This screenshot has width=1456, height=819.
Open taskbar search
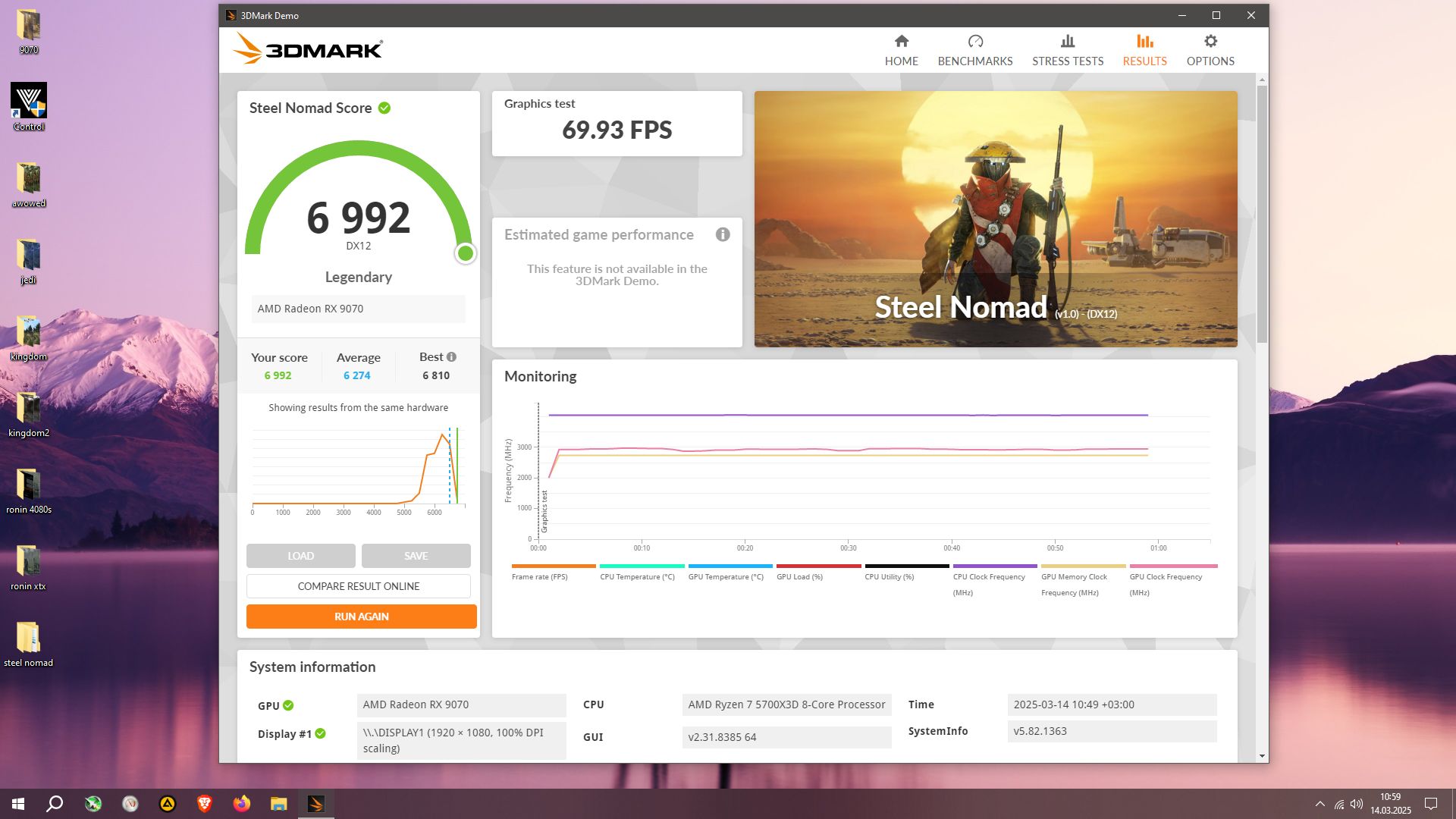tap(55, 804)
